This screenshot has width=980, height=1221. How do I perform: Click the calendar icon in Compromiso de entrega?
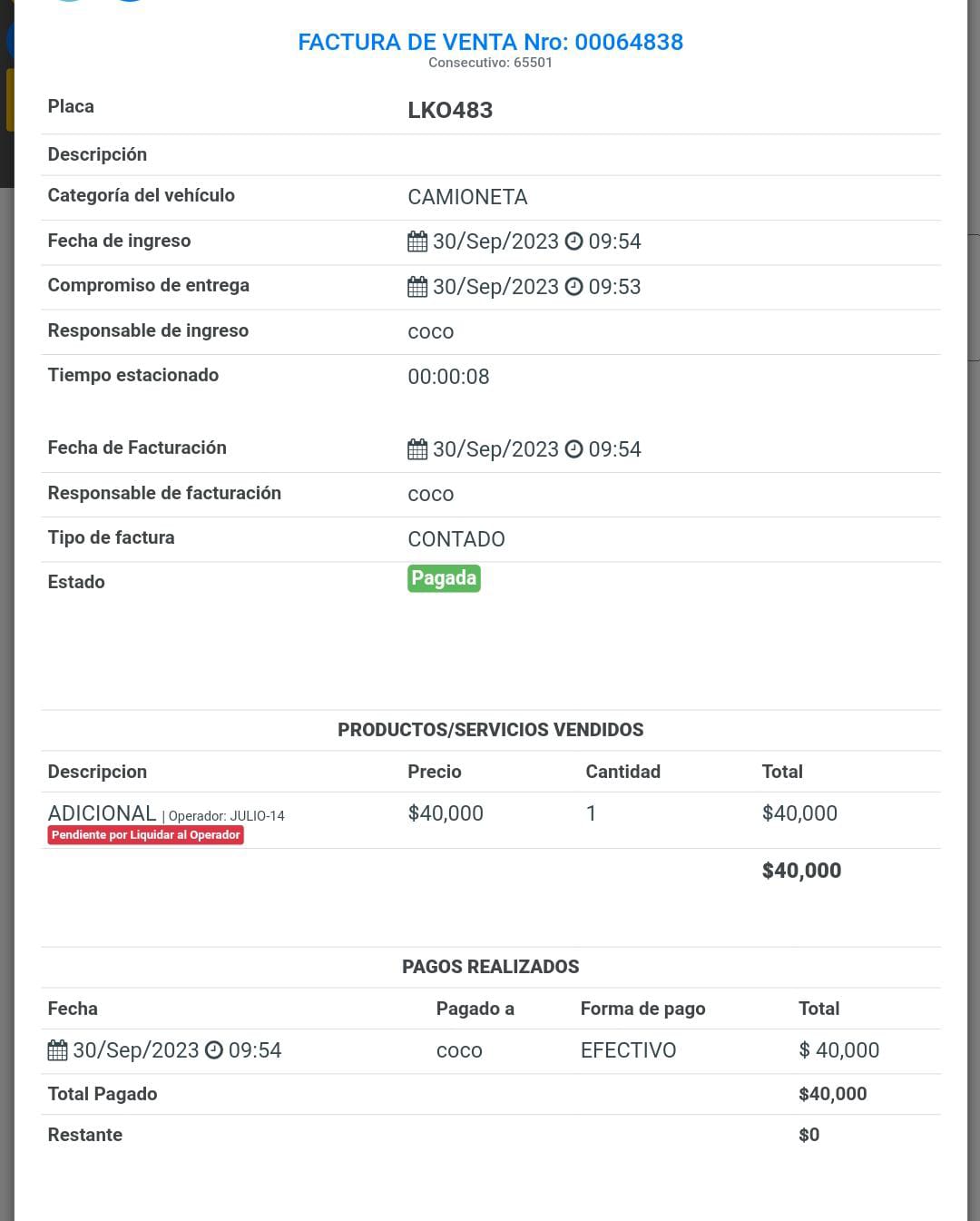point(417,287)
